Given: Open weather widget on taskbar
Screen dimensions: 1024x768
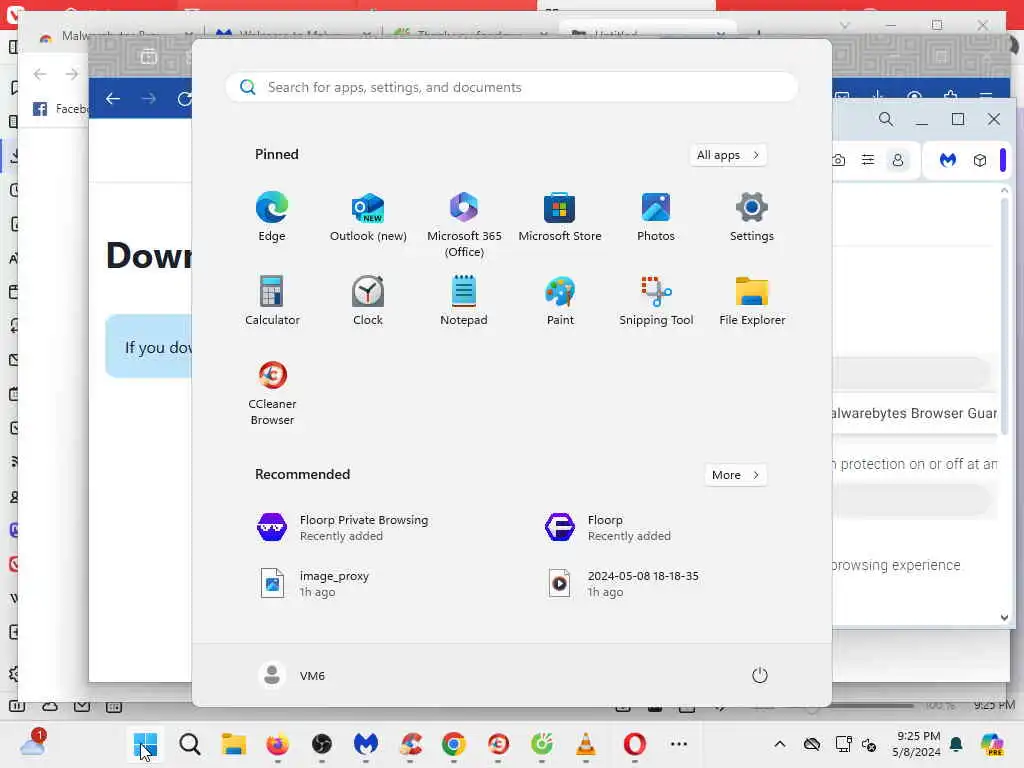Looking at the screenshot, I should (x=31, y=744).
